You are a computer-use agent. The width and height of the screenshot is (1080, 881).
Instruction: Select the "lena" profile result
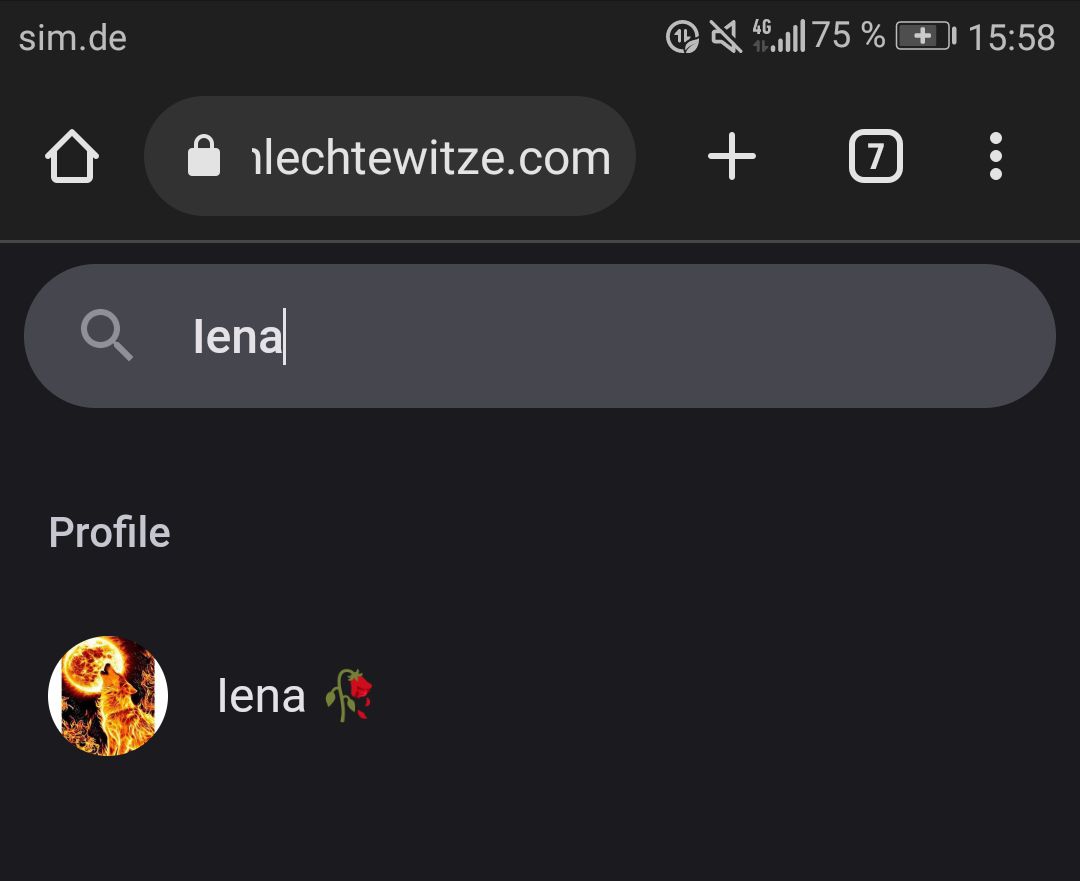pyautogui.click(x=262, y=696)
